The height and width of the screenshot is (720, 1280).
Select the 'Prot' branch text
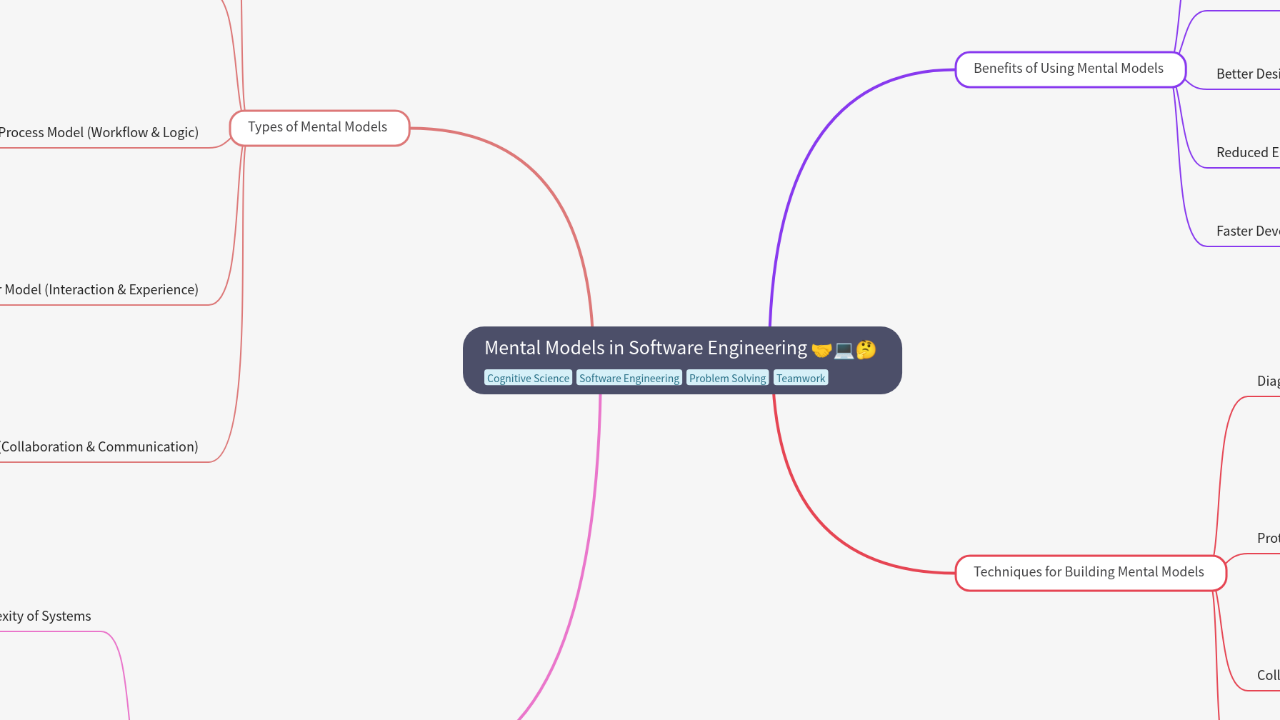coord(1268,538)
